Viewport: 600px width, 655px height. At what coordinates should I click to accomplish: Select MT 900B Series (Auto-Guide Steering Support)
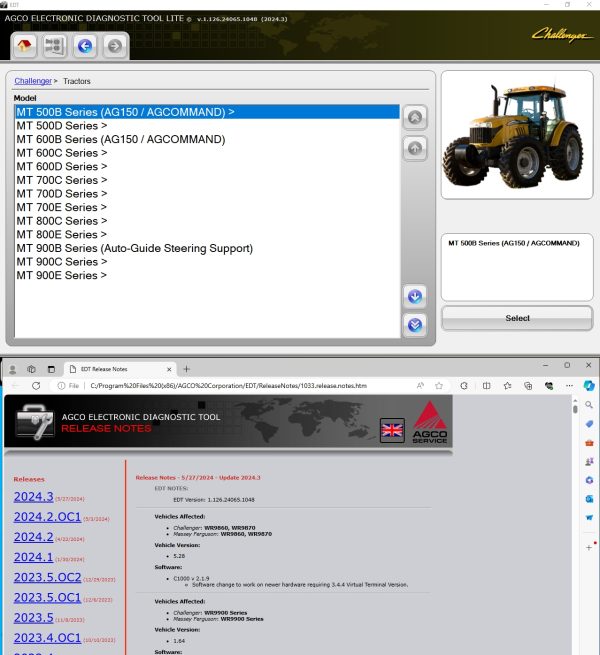207,248
